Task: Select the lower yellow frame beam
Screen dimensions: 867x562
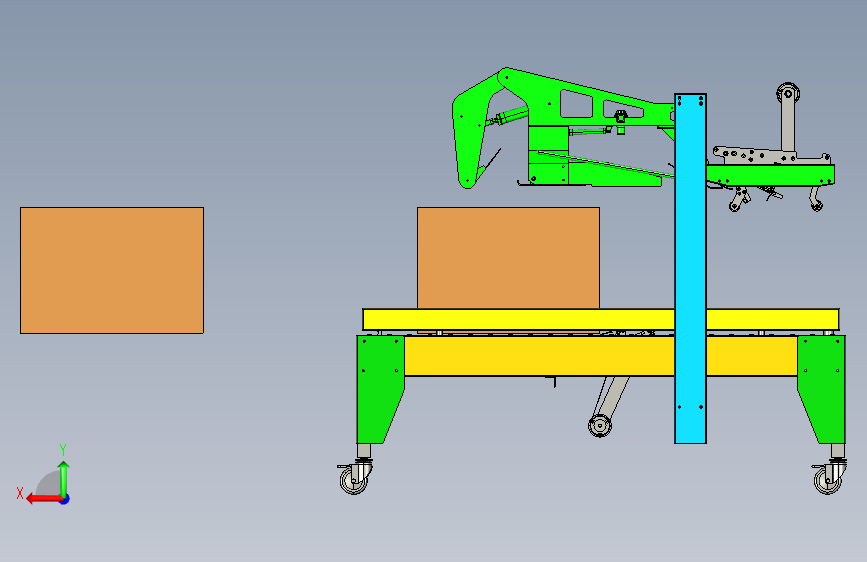Action: (539, 356)
